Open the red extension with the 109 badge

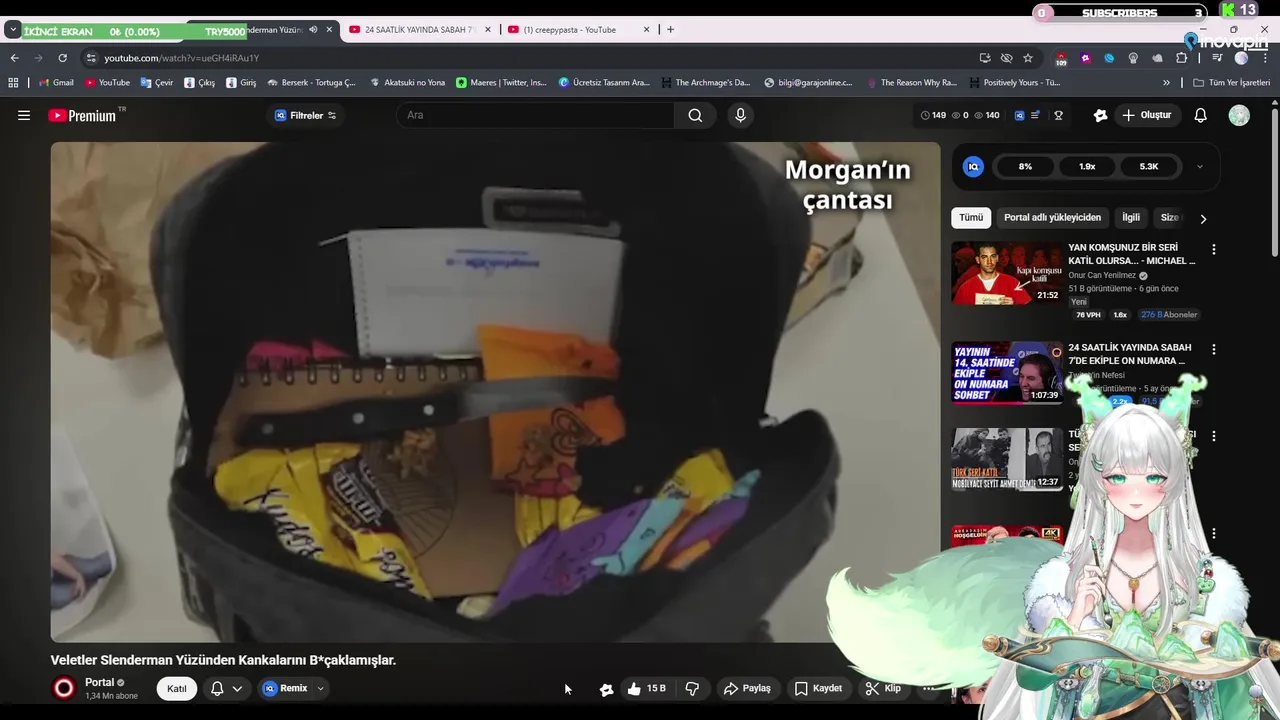click(x=1061, y=59)
